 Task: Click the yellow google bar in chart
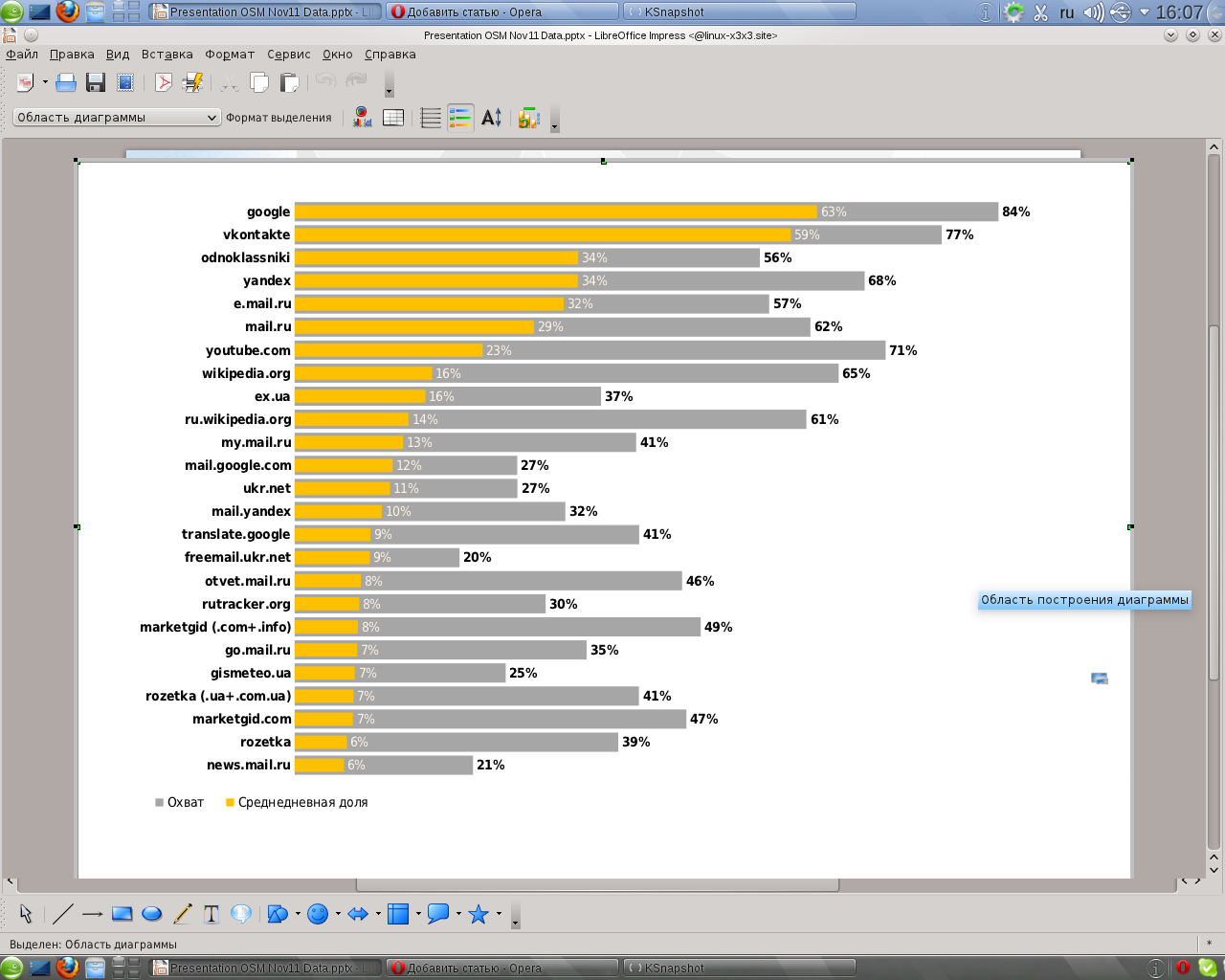point(555,212)
